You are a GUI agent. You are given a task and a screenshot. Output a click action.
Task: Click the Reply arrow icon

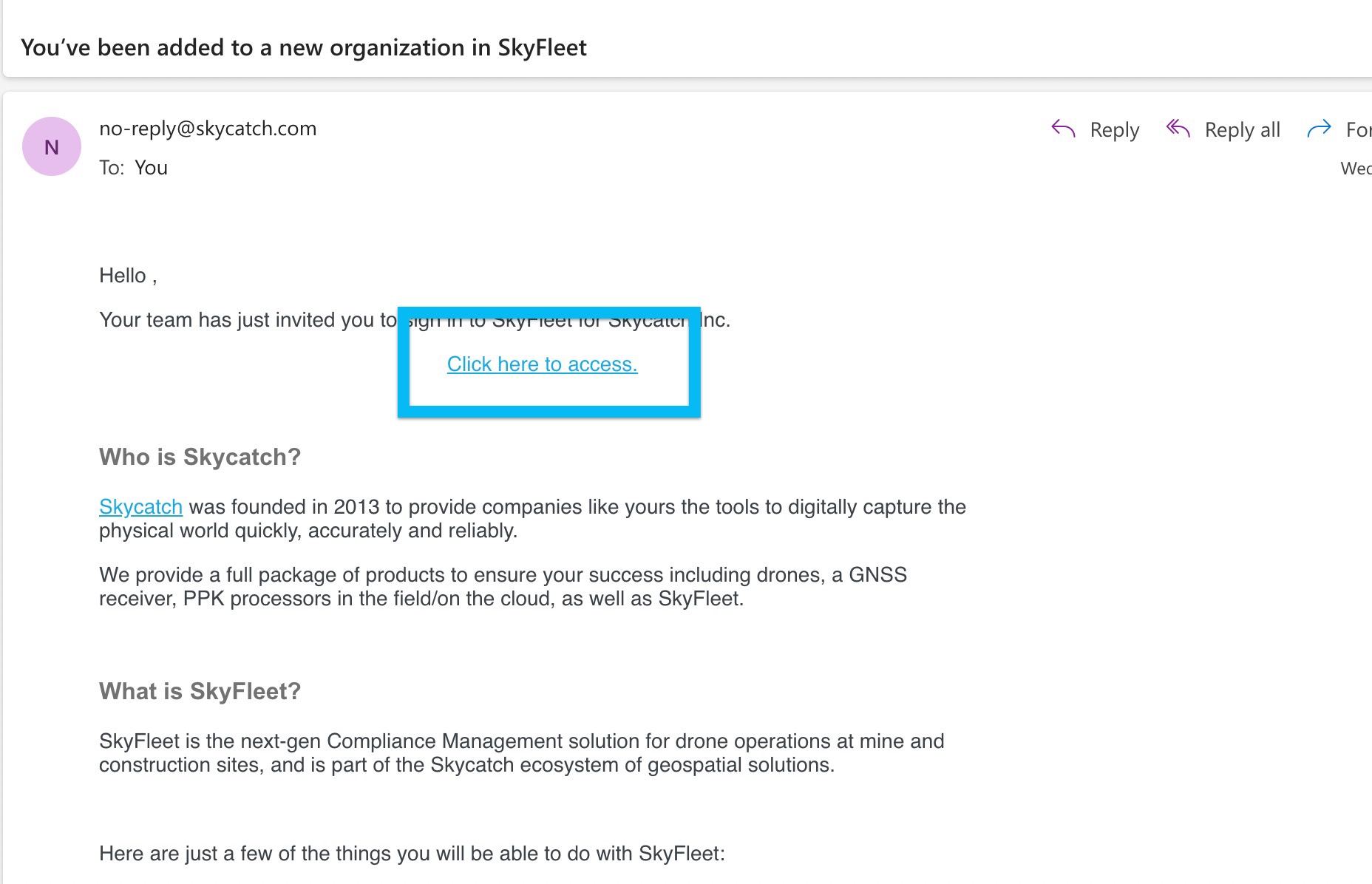[x=1063, y=129]
